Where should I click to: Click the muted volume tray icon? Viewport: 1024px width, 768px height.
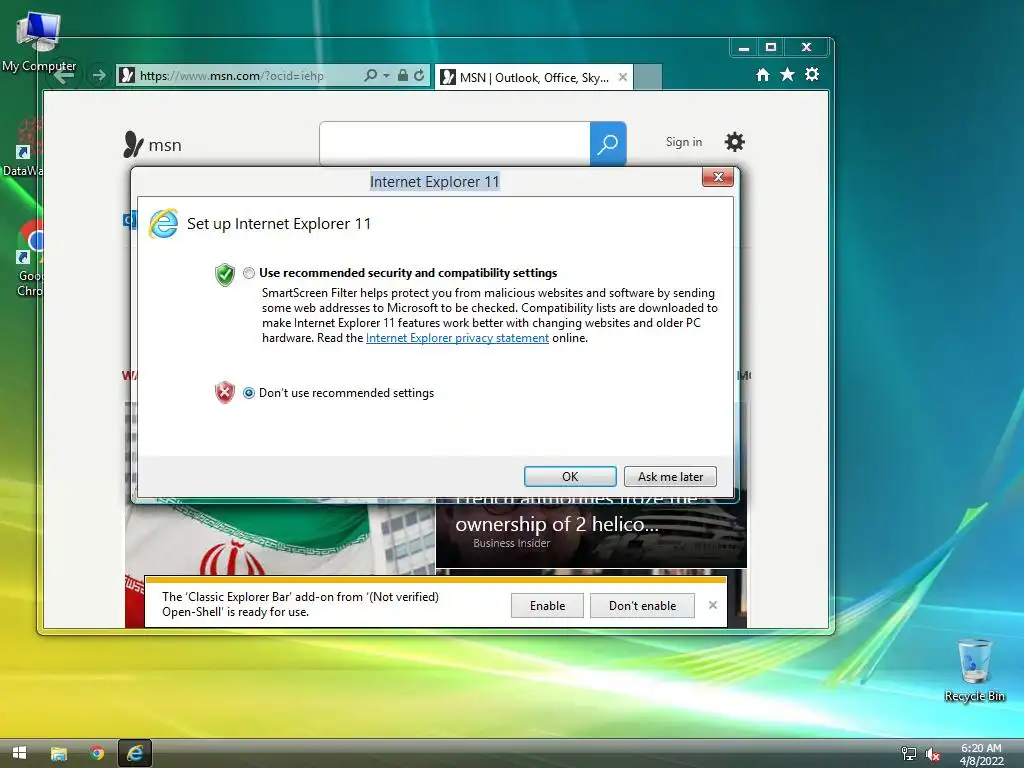[x=933, y=754]
